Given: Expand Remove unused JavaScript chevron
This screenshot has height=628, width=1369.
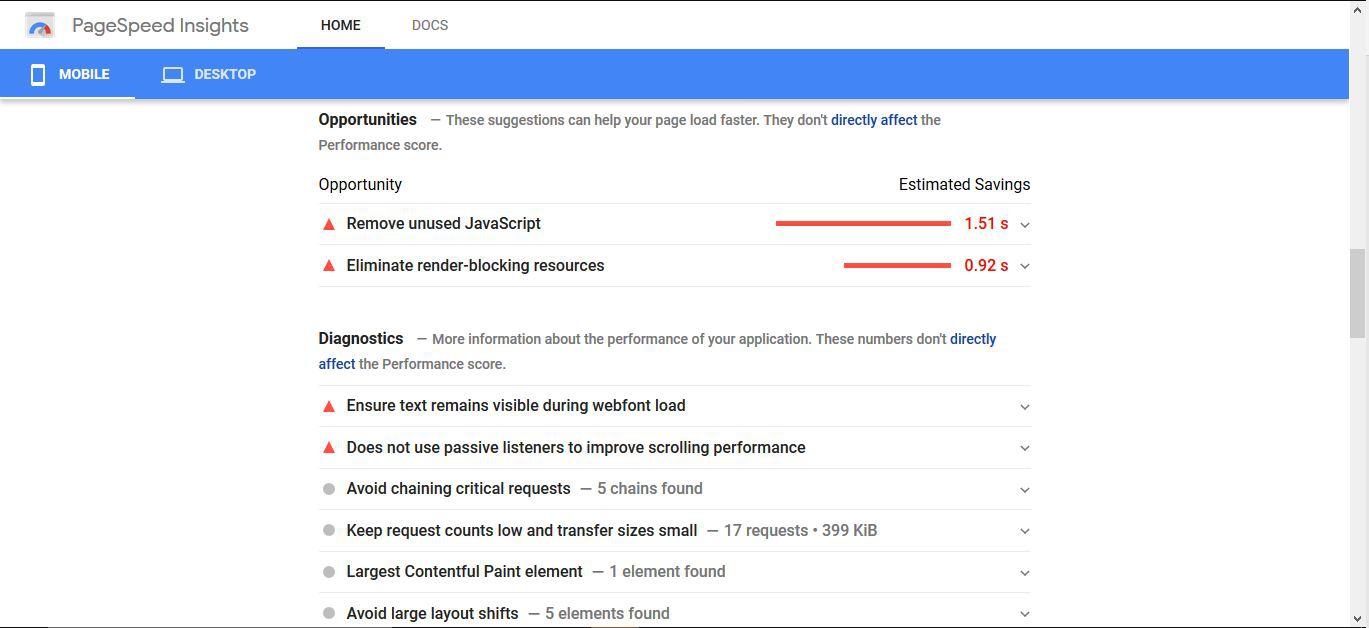Looking at the screenshot, I should coord(1024,225).
